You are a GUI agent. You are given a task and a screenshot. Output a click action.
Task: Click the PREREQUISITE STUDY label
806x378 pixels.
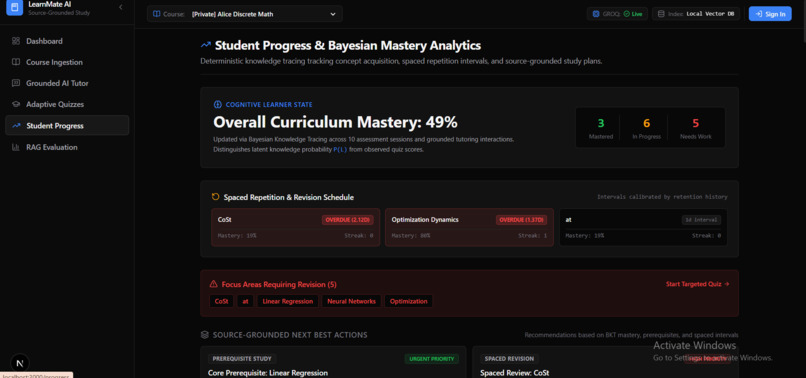(x=243, y=358)
